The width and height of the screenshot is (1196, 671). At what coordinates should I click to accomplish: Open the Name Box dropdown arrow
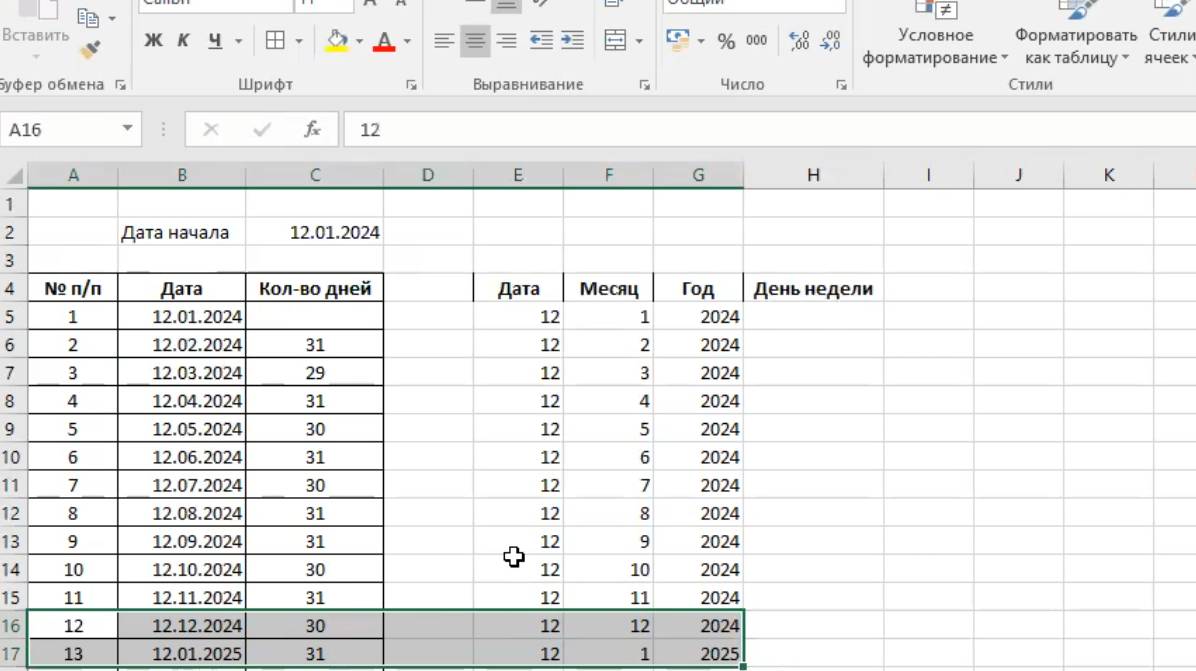[127, 129]
